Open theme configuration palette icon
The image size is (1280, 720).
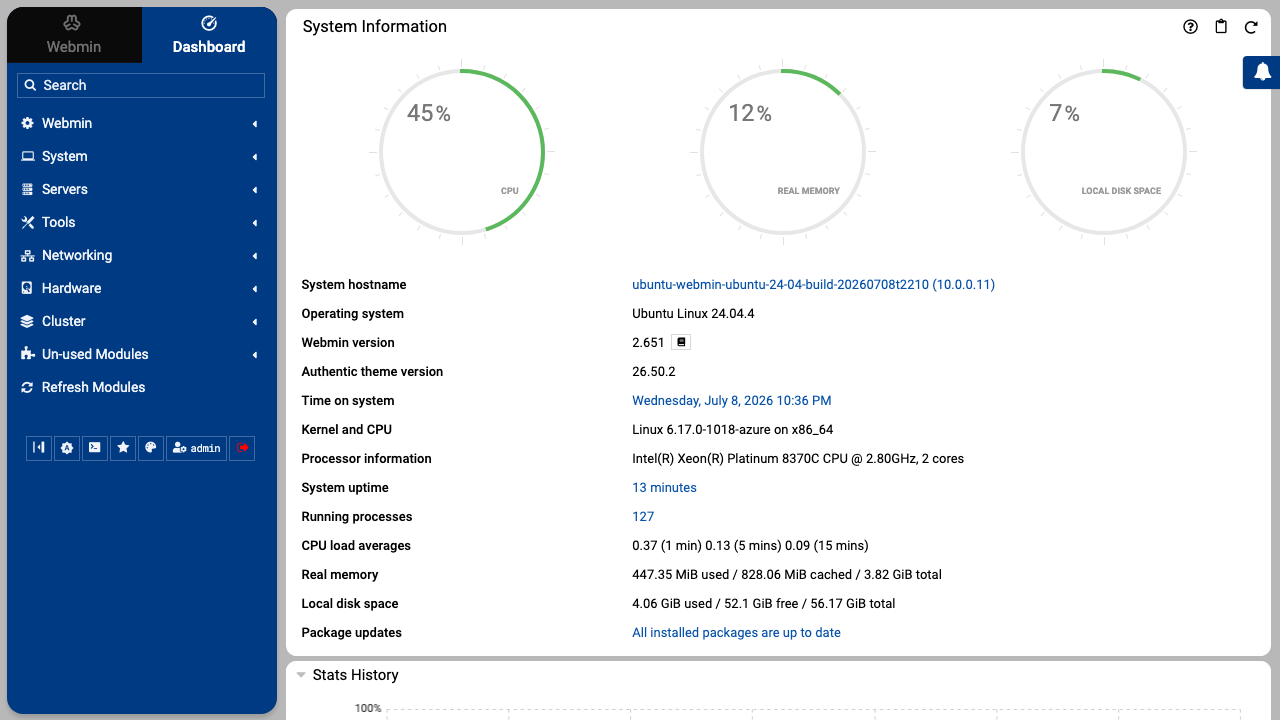pyautogui.click(x=151, y=448)
